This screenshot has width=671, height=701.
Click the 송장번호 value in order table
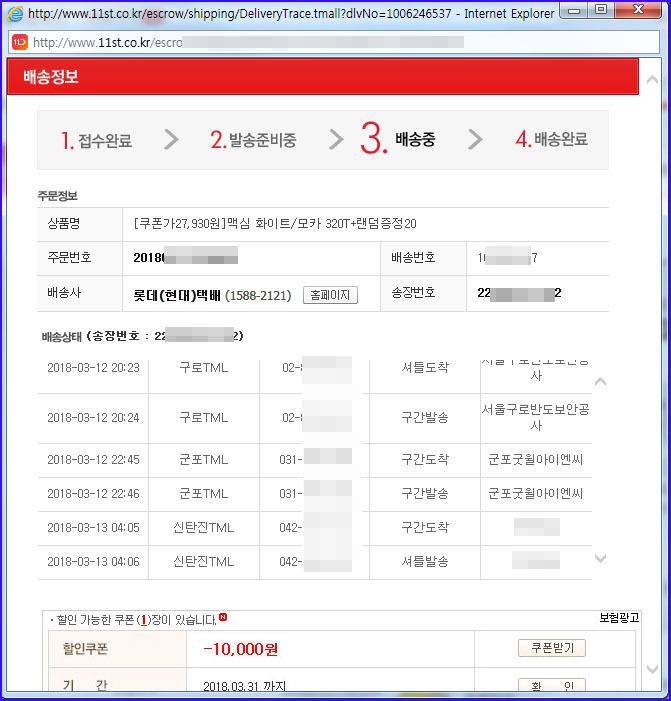(519, 293)
